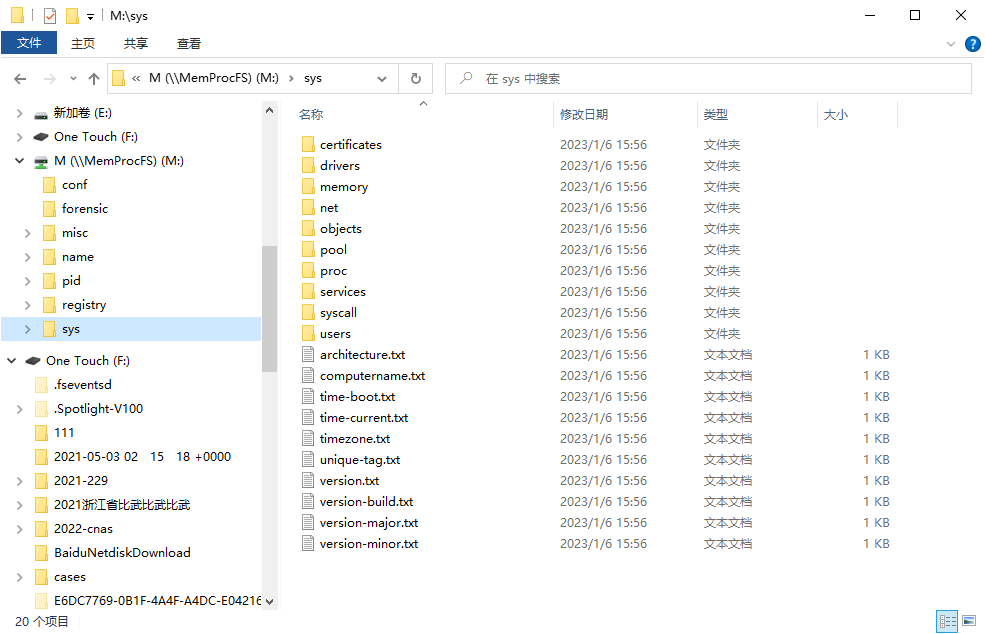The width and height of the screenshot is (985, 634).
Task: Switch to the 主页 ribbon tab
Action: pyautogui.click(x=83, y=43)
